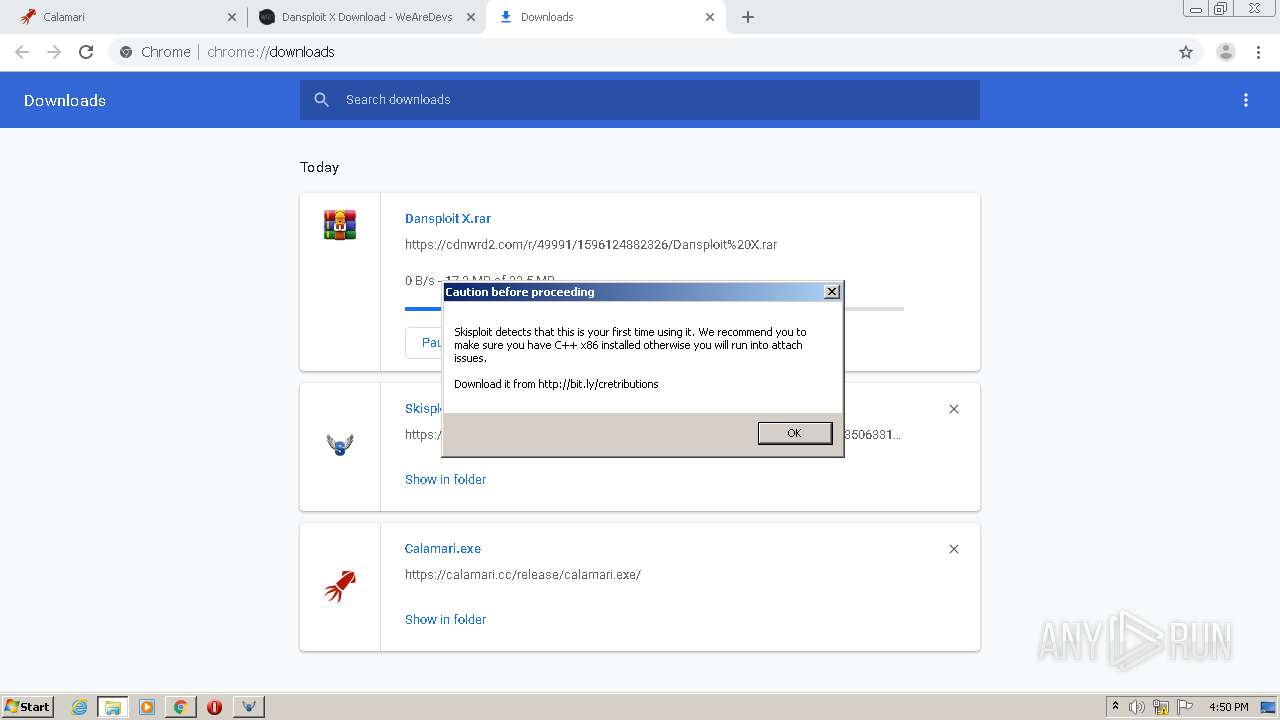Screen dimensions: 1280x720
Task: Bookmark this page with star icon
Action: coord(1186,52)
